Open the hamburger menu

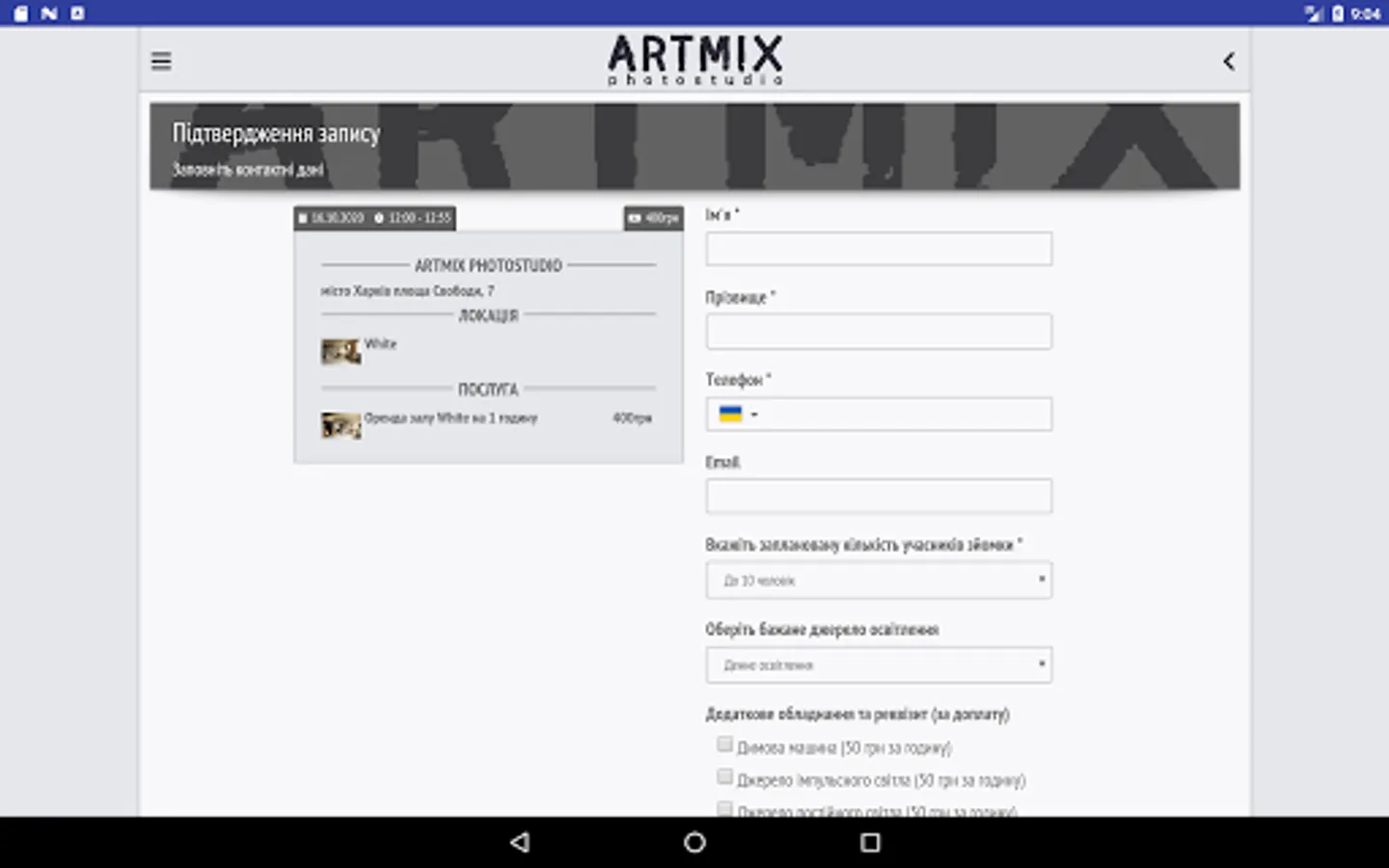coord(161,62)
